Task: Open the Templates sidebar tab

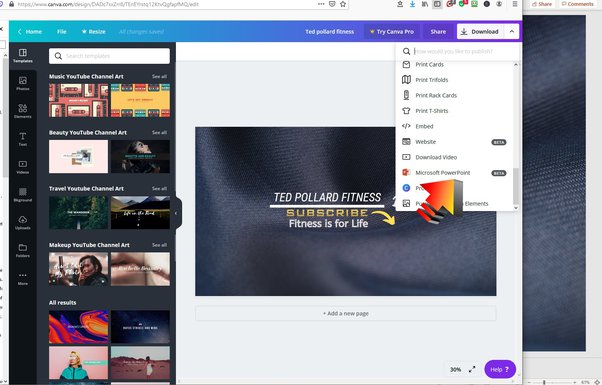Action: tap(23, 56)
